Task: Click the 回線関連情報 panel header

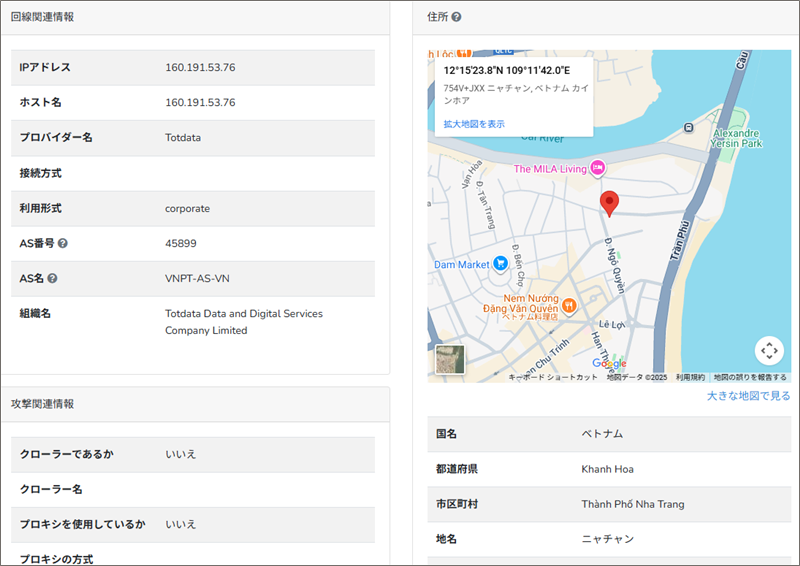Action: (x=42, y=17)
